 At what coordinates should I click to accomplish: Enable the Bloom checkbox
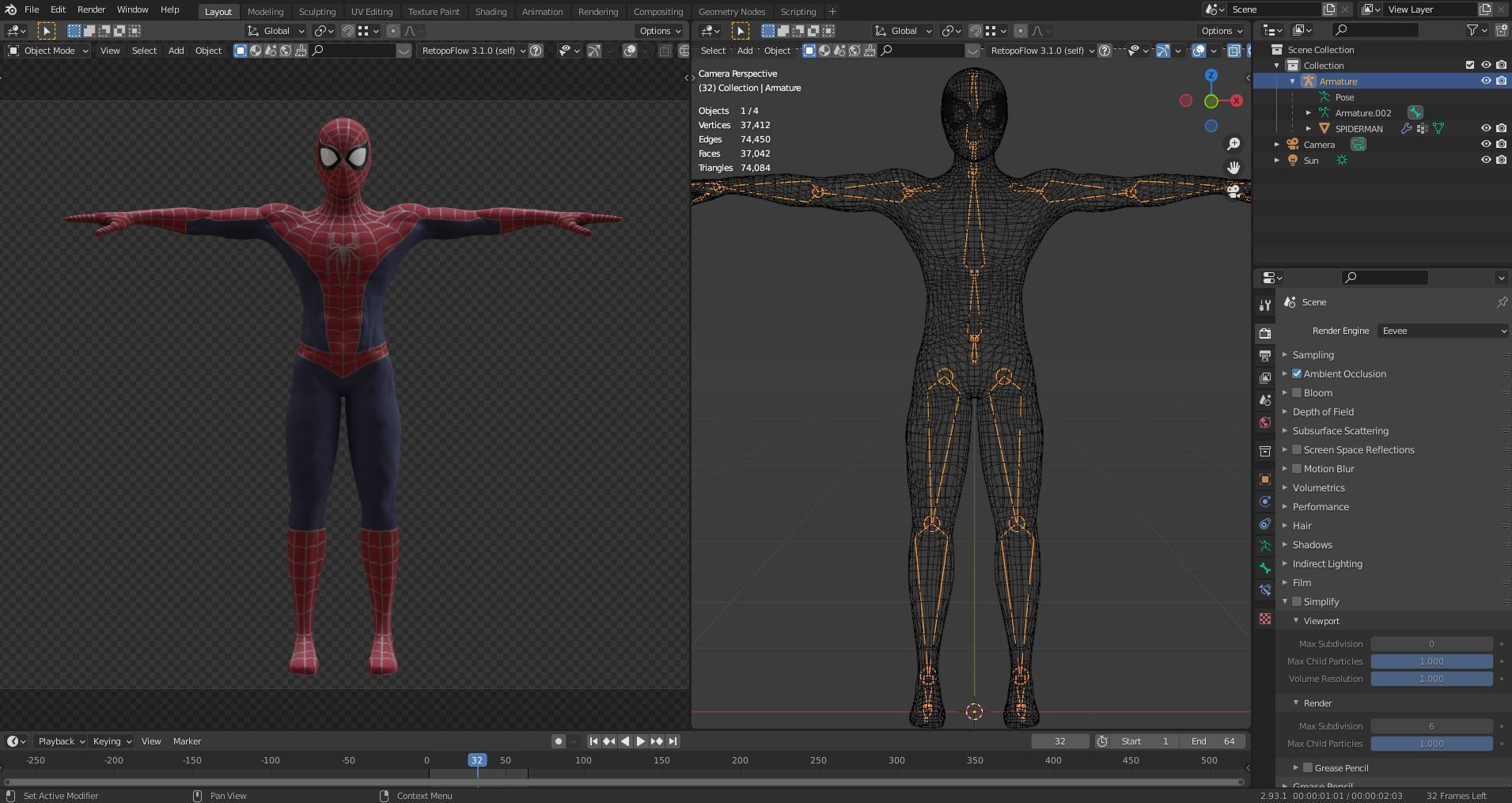(x=1297, y=392)
